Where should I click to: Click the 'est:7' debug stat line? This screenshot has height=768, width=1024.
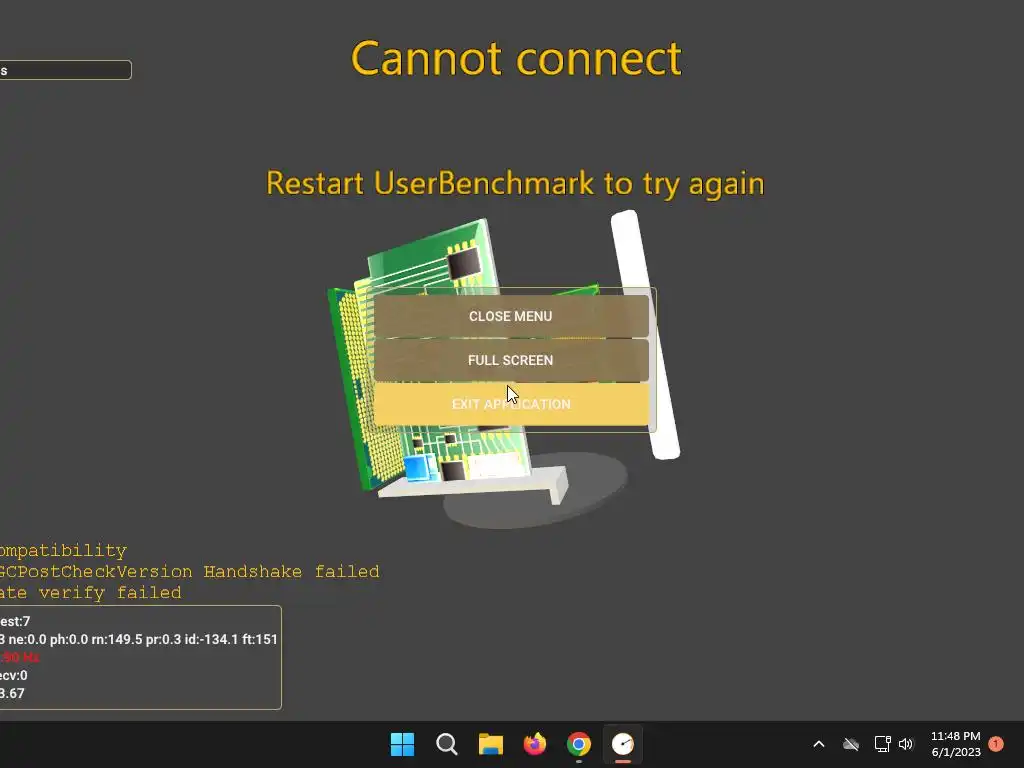[x=15, y=621]
